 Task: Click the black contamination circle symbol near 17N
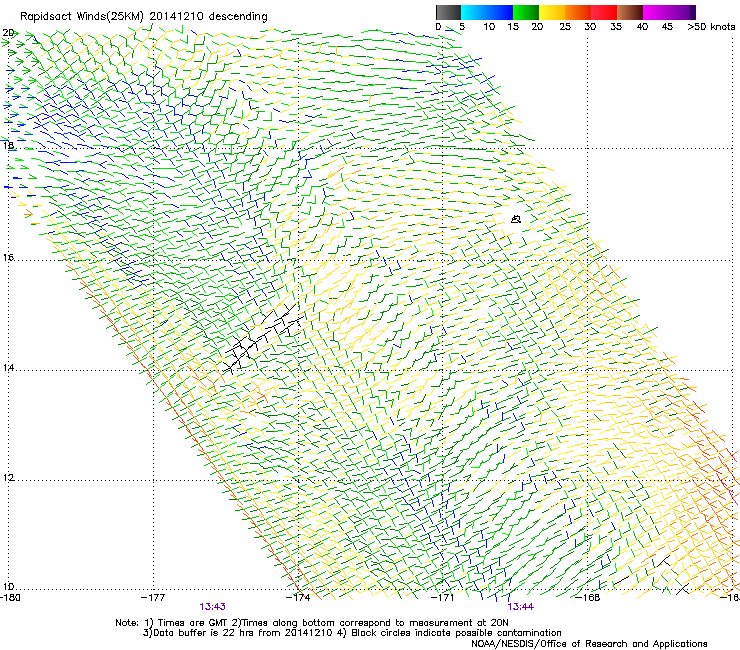516,219
